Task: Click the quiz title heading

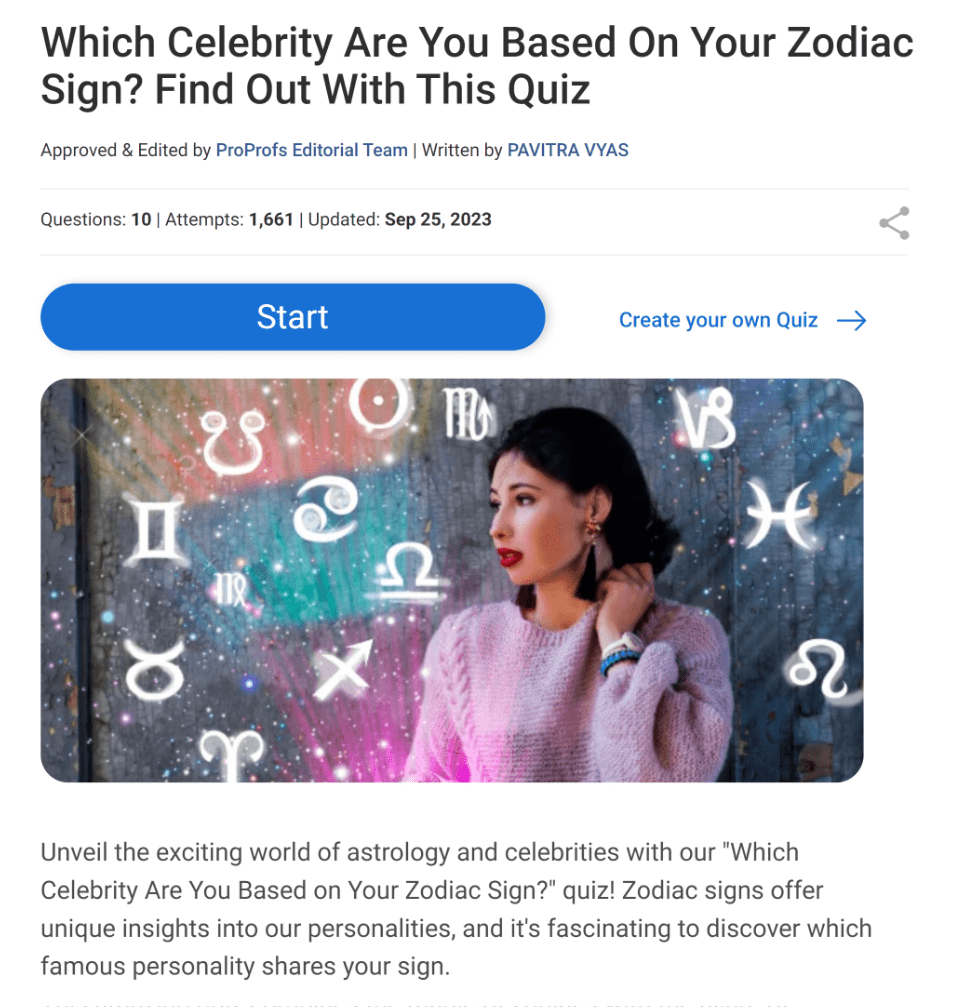Action: (476, 66)
